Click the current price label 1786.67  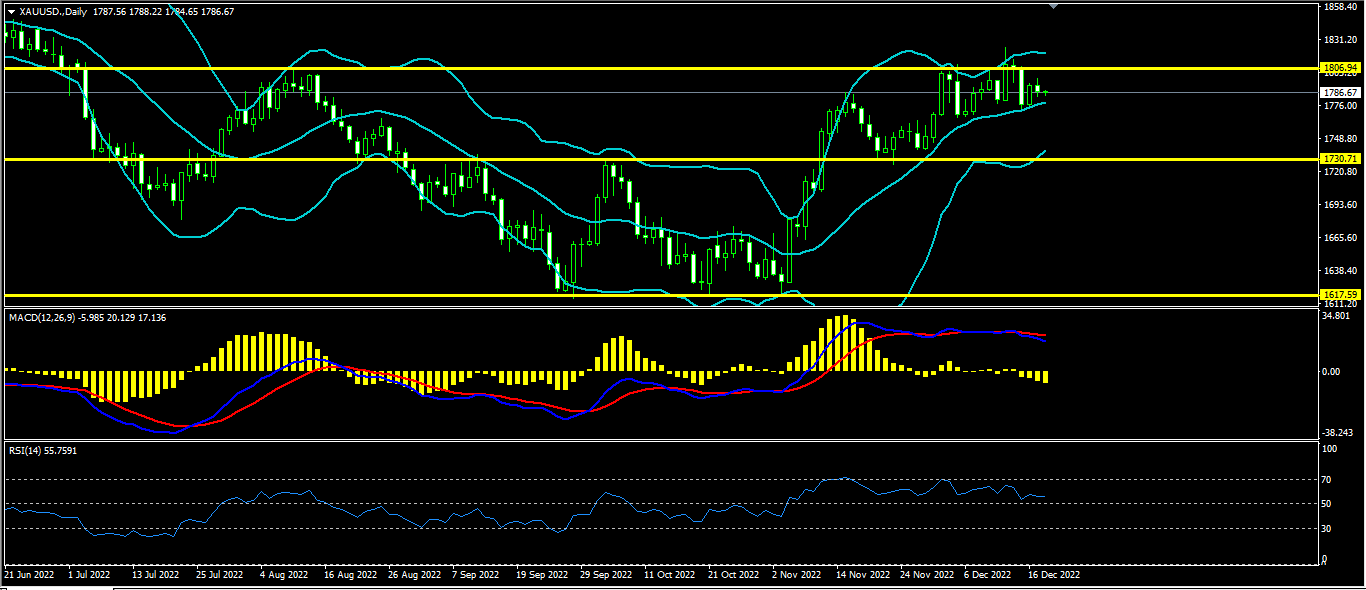coord(1339,92)
